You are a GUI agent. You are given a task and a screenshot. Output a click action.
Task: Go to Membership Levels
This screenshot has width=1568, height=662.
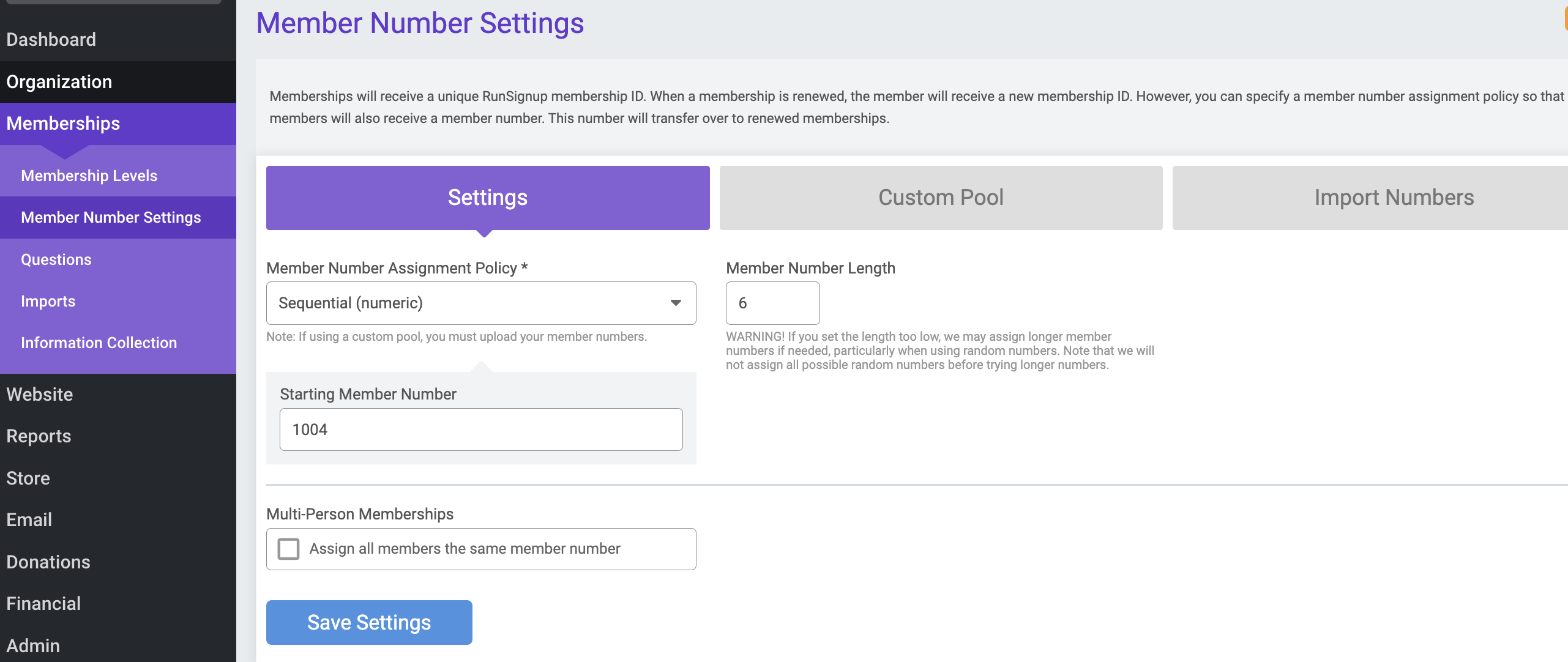point(89,176)
